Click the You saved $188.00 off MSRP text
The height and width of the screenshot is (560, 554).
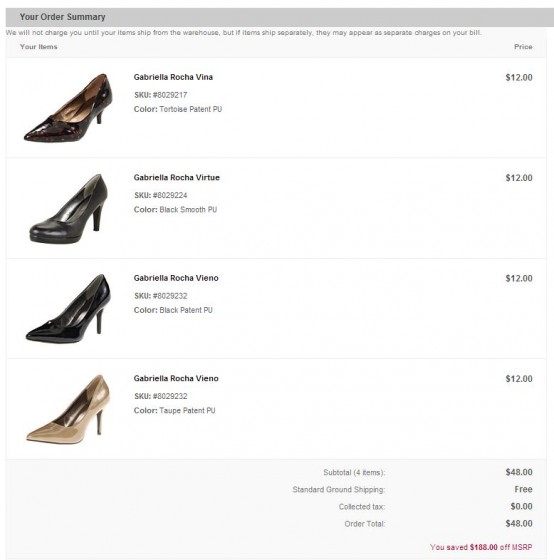pyautogui.click(x=481, y=547)
